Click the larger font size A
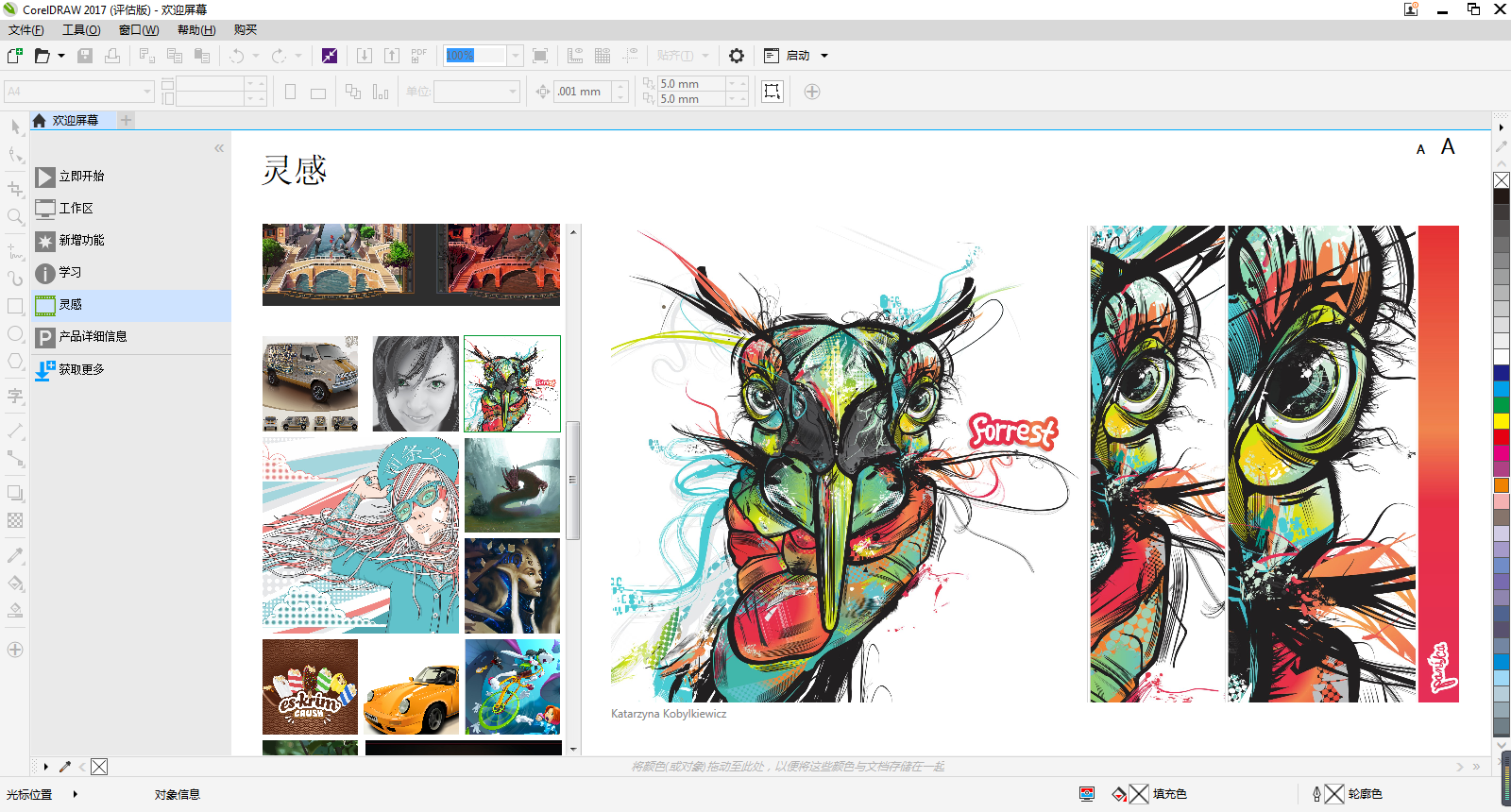This screenshot has height=812, width=1511. [1448, 147]
